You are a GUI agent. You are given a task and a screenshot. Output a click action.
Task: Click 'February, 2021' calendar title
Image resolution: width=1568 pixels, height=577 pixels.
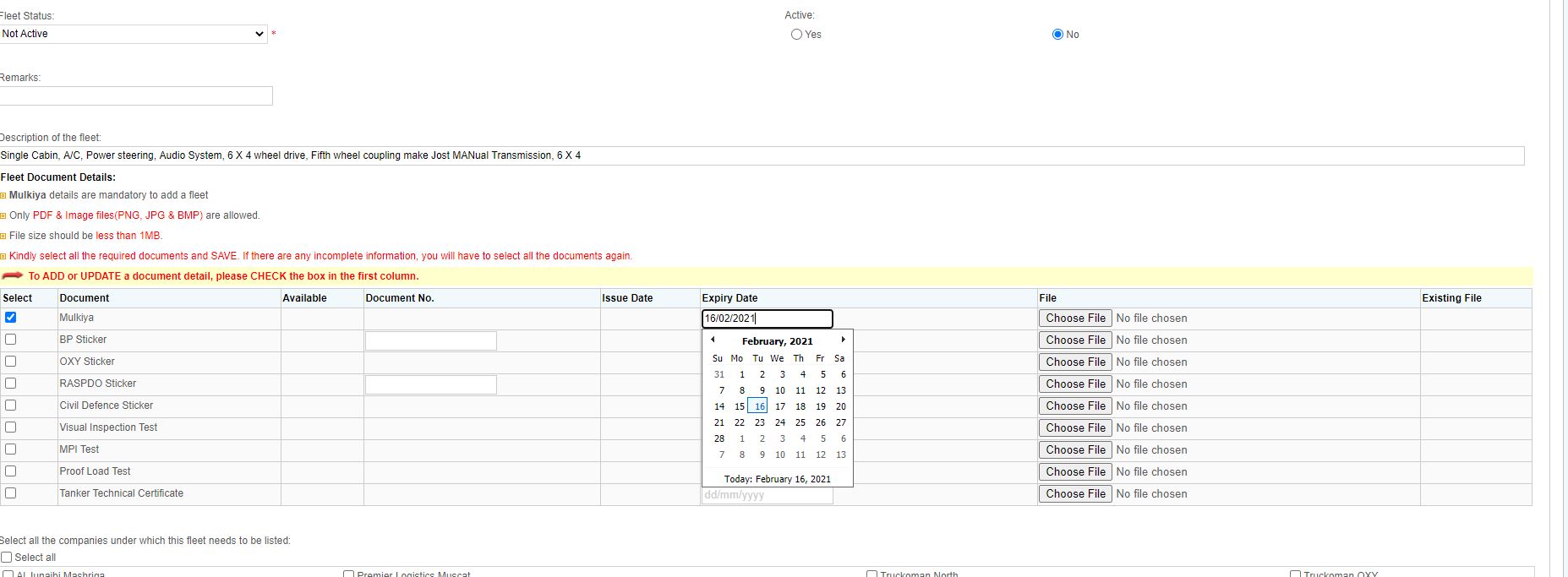[777, 341]
